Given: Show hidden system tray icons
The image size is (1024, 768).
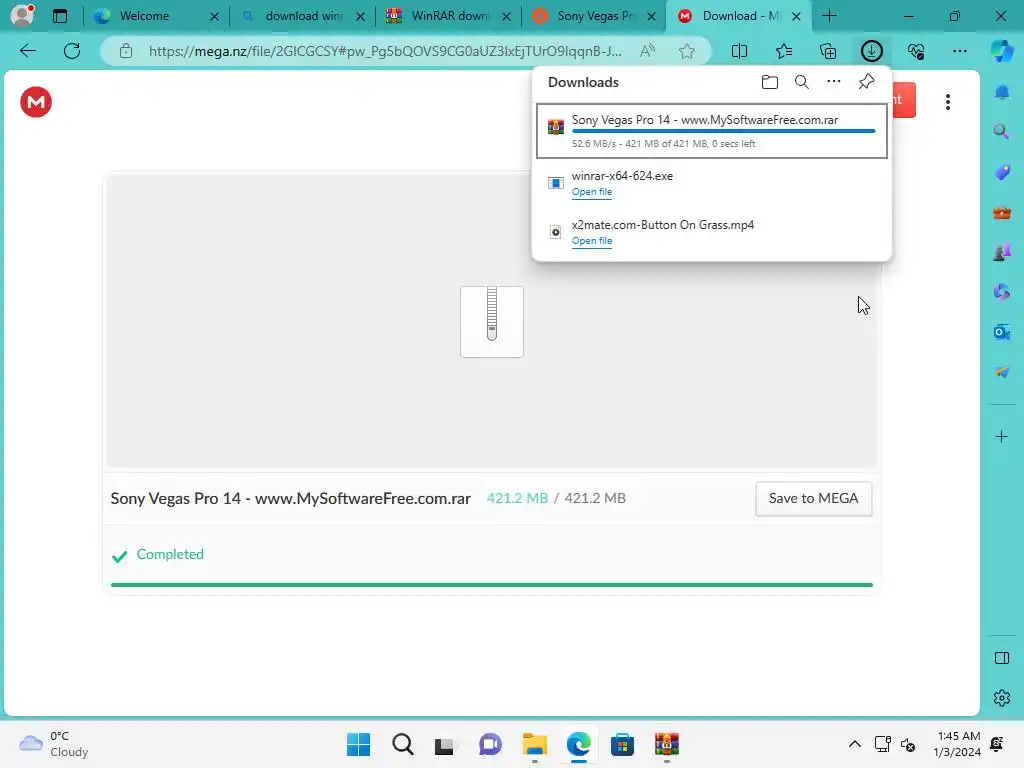Looking at the screenshot, I should (854, 744).
